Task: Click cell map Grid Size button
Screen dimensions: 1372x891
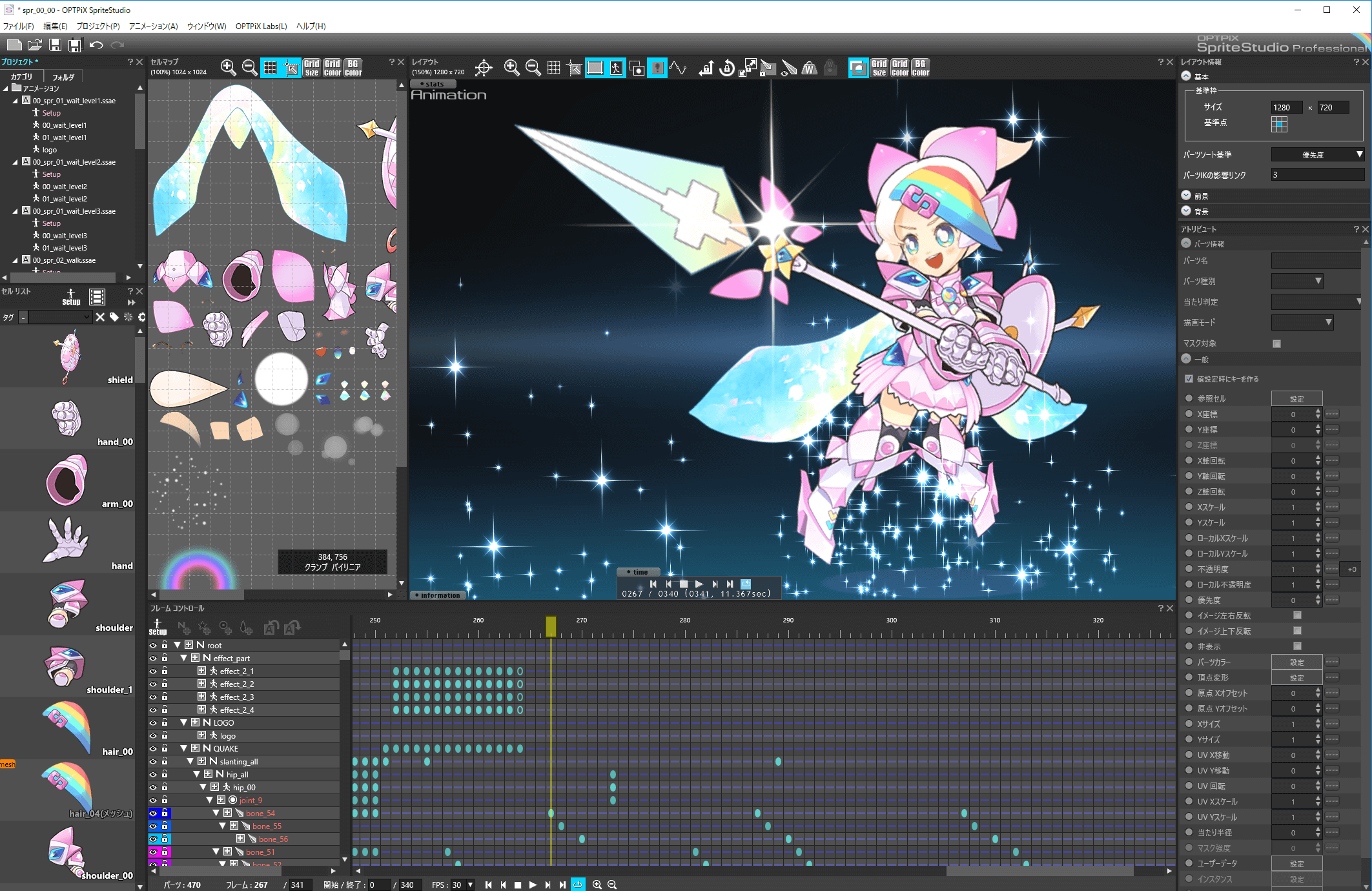Action: 312,67
